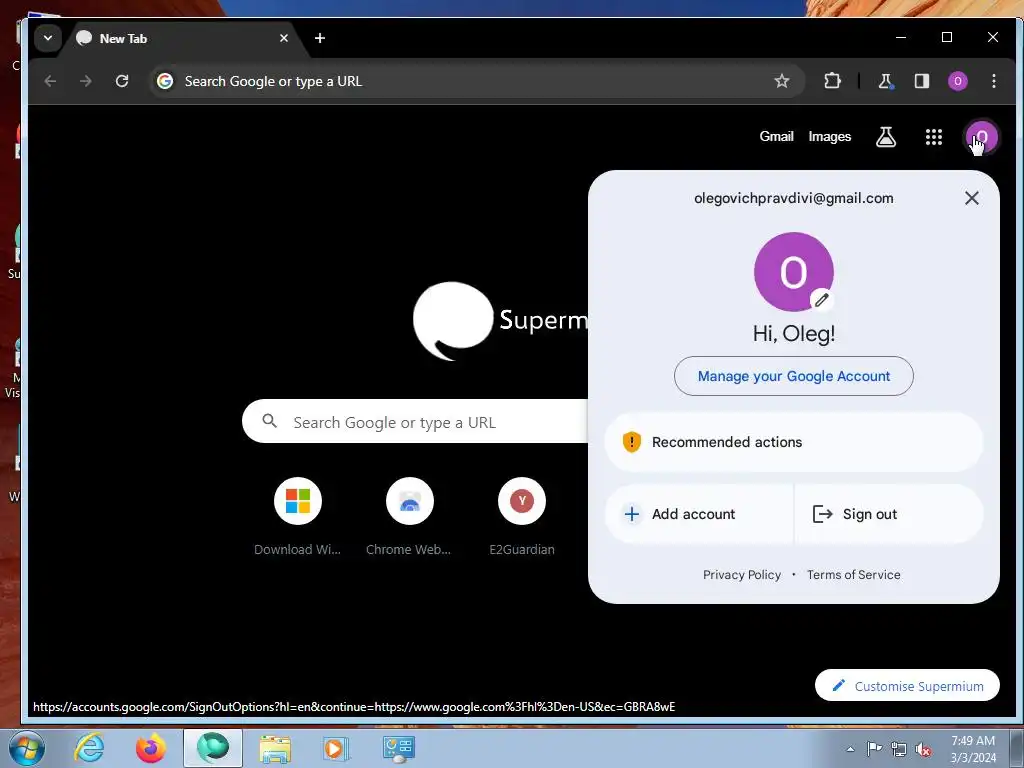Click Manage your Google Account

(x=793, y=376)
